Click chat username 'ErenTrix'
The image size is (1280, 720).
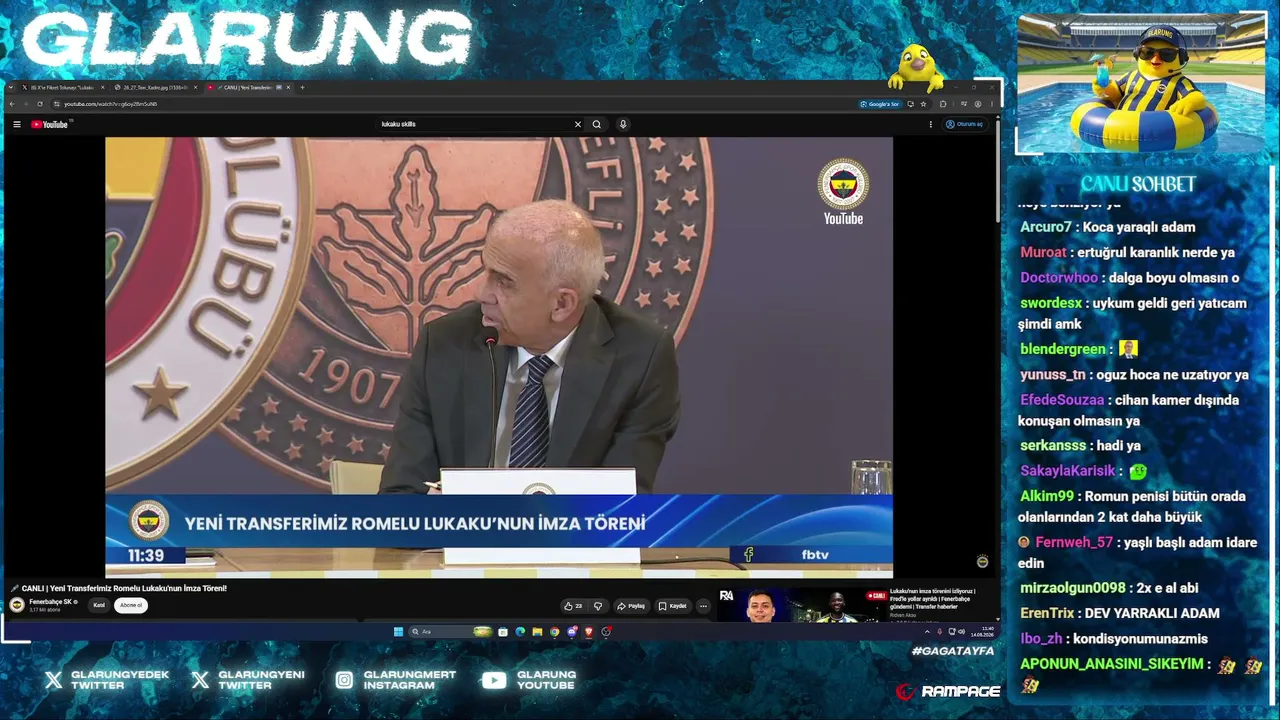[x=1047, y=613]
